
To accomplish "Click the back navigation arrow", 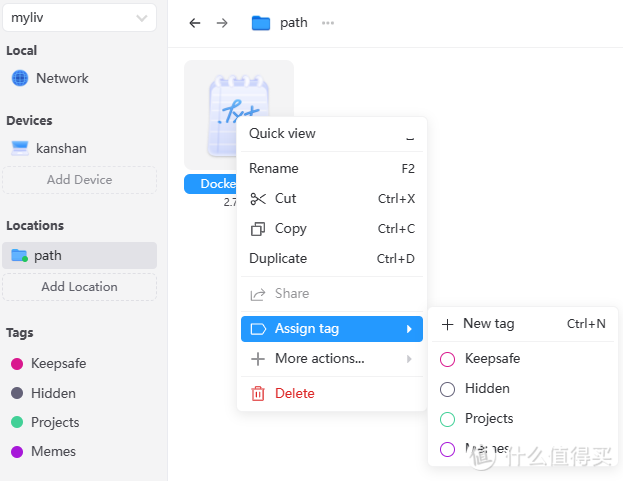I will click(195, 23).
